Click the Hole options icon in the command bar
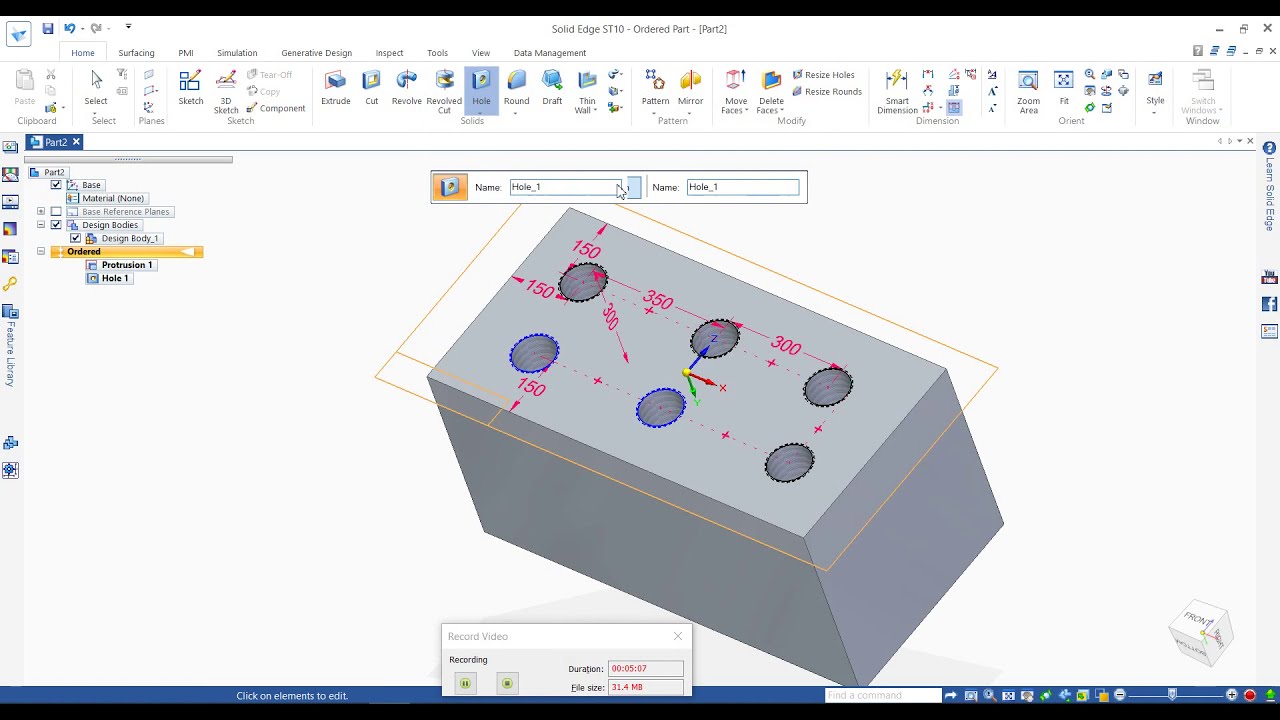1280x720 pixels. 450,187
